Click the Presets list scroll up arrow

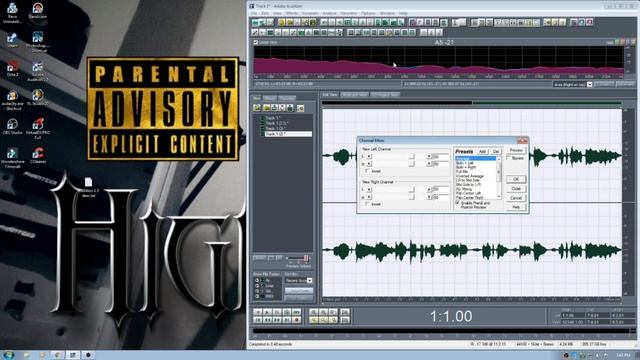point(499,159)
